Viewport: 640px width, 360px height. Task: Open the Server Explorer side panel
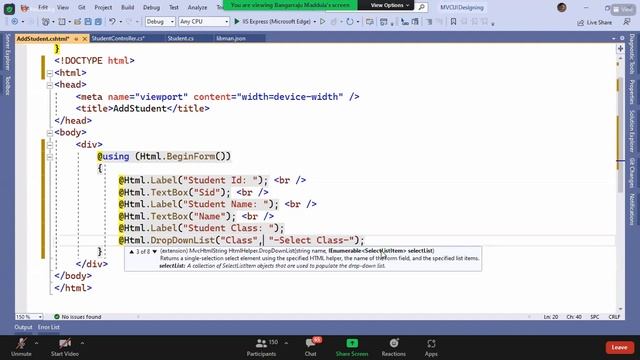pyautogui.click(x=7, y=52)
